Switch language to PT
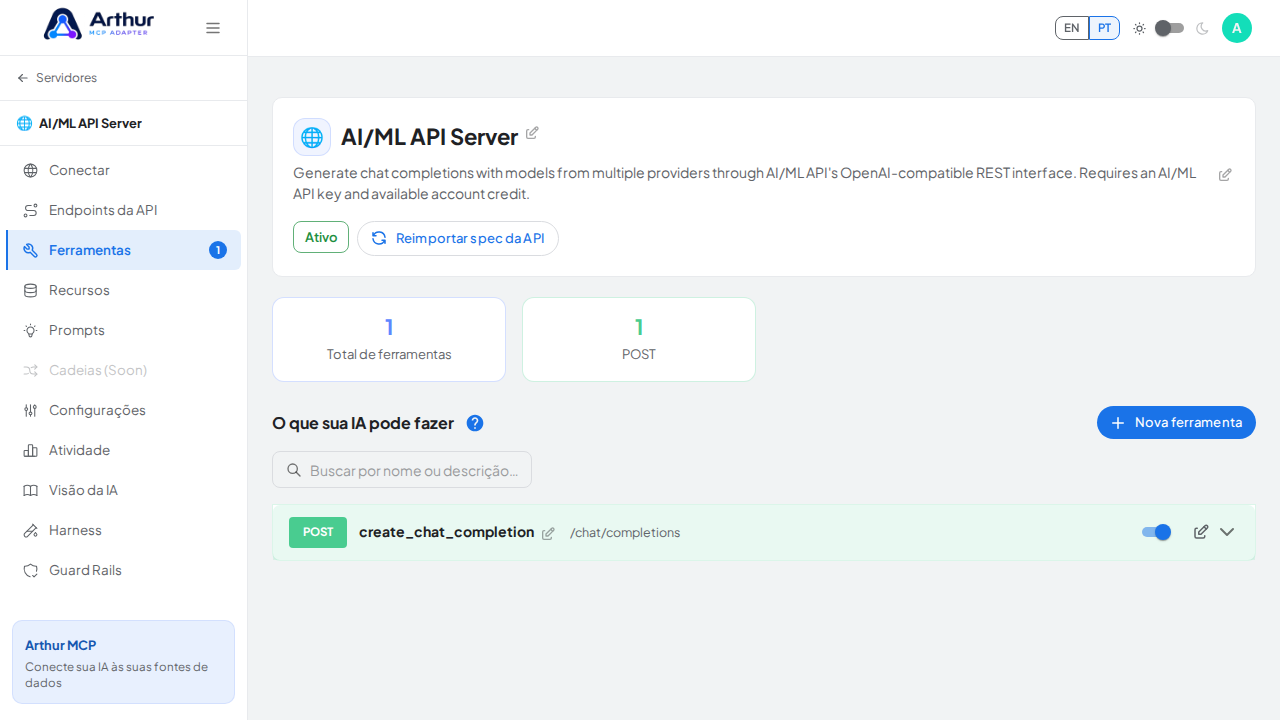 pyautogui.click(x=1104, y=28)
